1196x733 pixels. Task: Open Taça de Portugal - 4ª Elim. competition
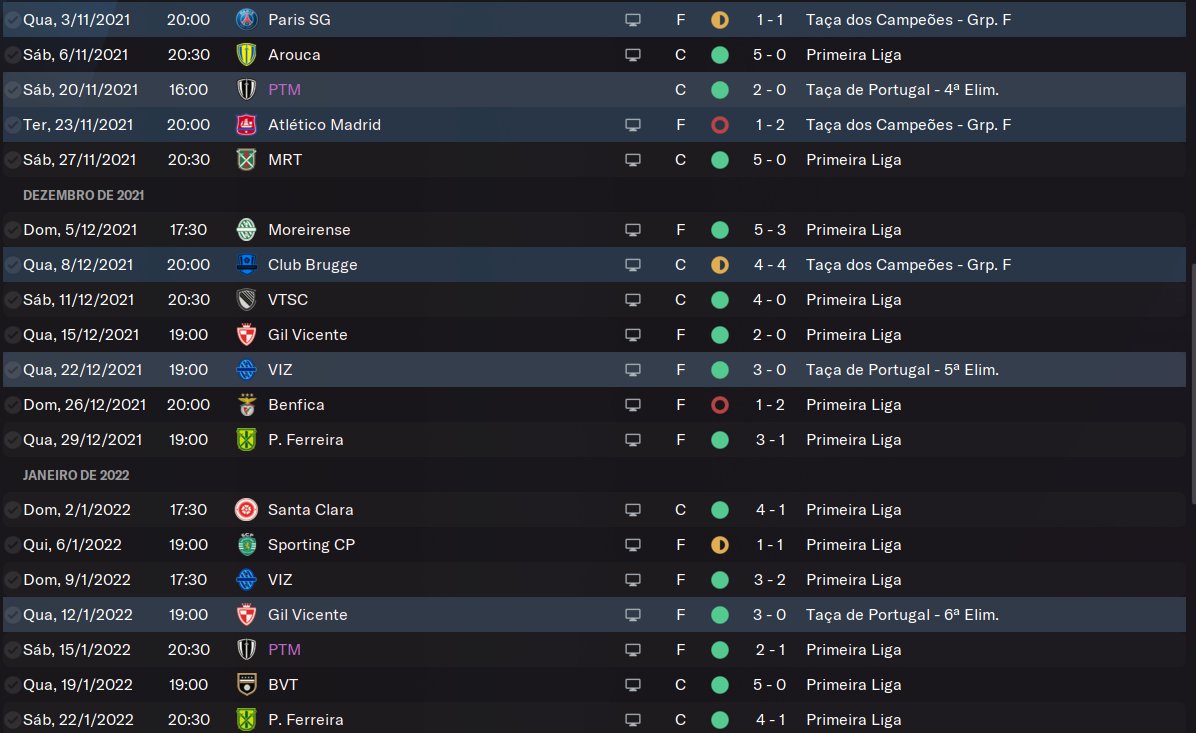902,90
